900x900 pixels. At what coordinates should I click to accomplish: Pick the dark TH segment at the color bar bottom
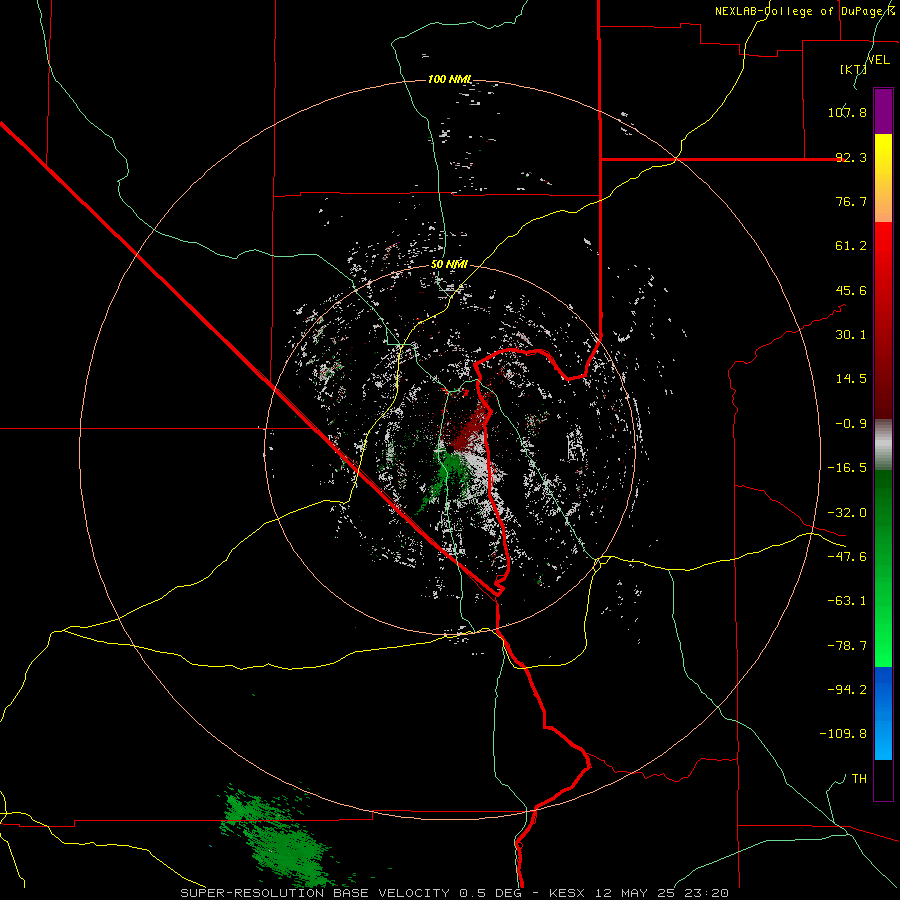point(883,779)
